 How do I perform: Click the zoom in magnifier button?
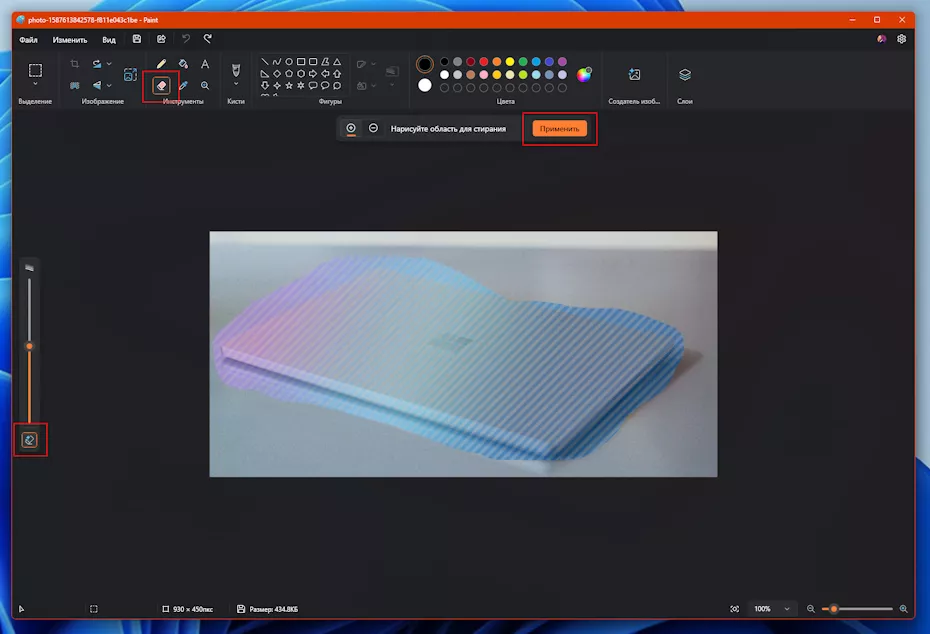coord(903,609)
